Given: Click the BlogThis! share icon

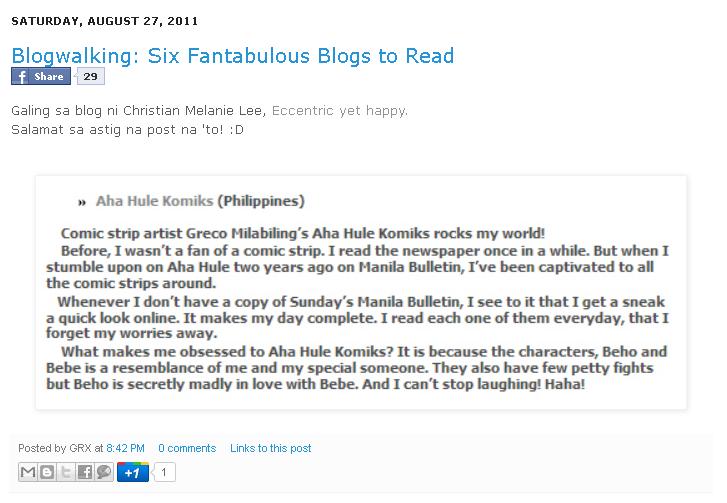Looking at the screenshot, I should (x=47, y=472).
